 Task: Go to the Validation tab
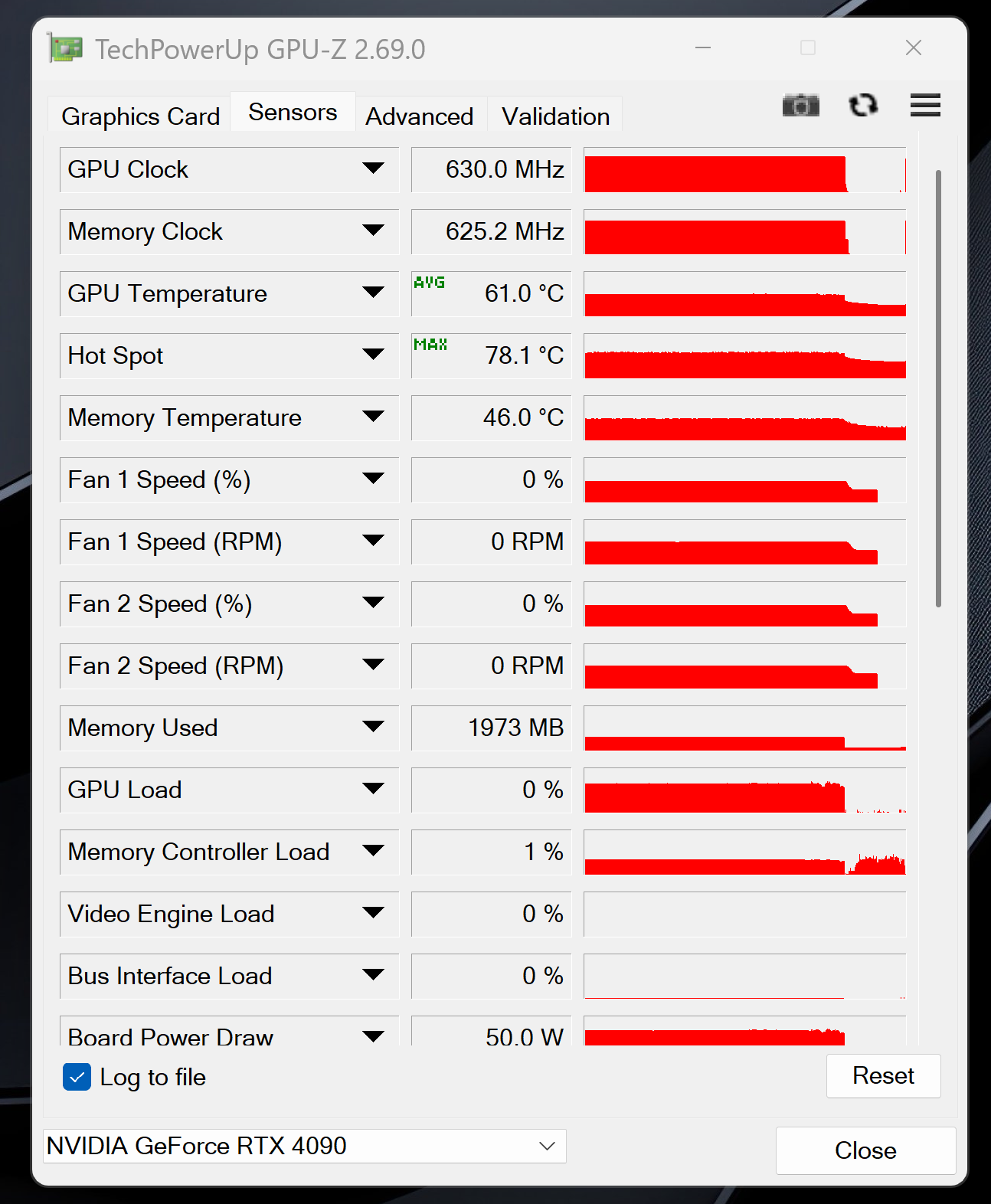555,116
